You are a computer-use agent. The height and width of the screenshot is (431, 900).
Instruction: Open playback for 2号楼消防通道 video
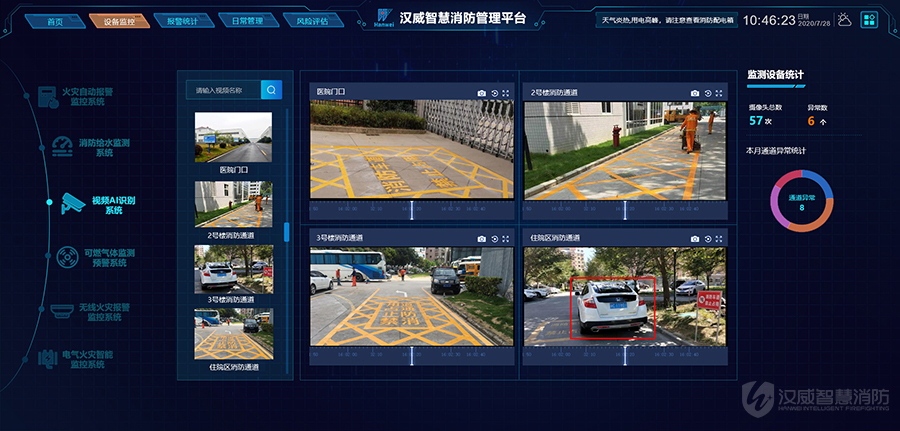click(x=708, y=93)
